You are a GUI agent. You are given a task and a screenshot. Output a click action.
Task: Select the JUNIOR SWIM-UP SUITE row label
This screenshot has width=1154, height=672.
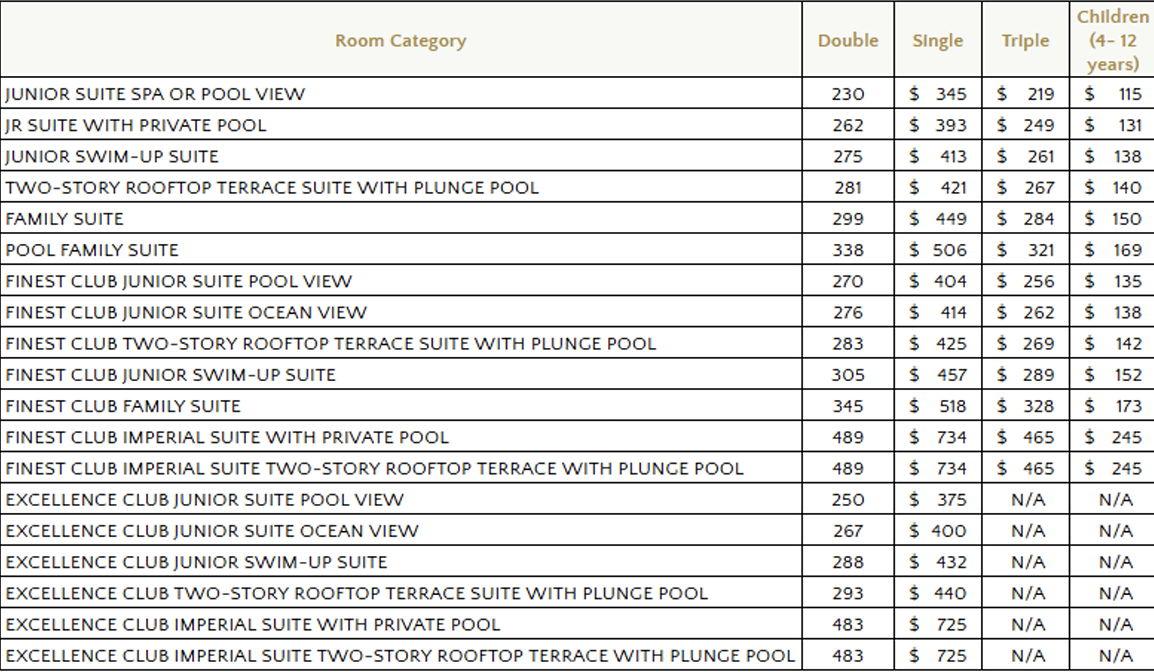112,157
